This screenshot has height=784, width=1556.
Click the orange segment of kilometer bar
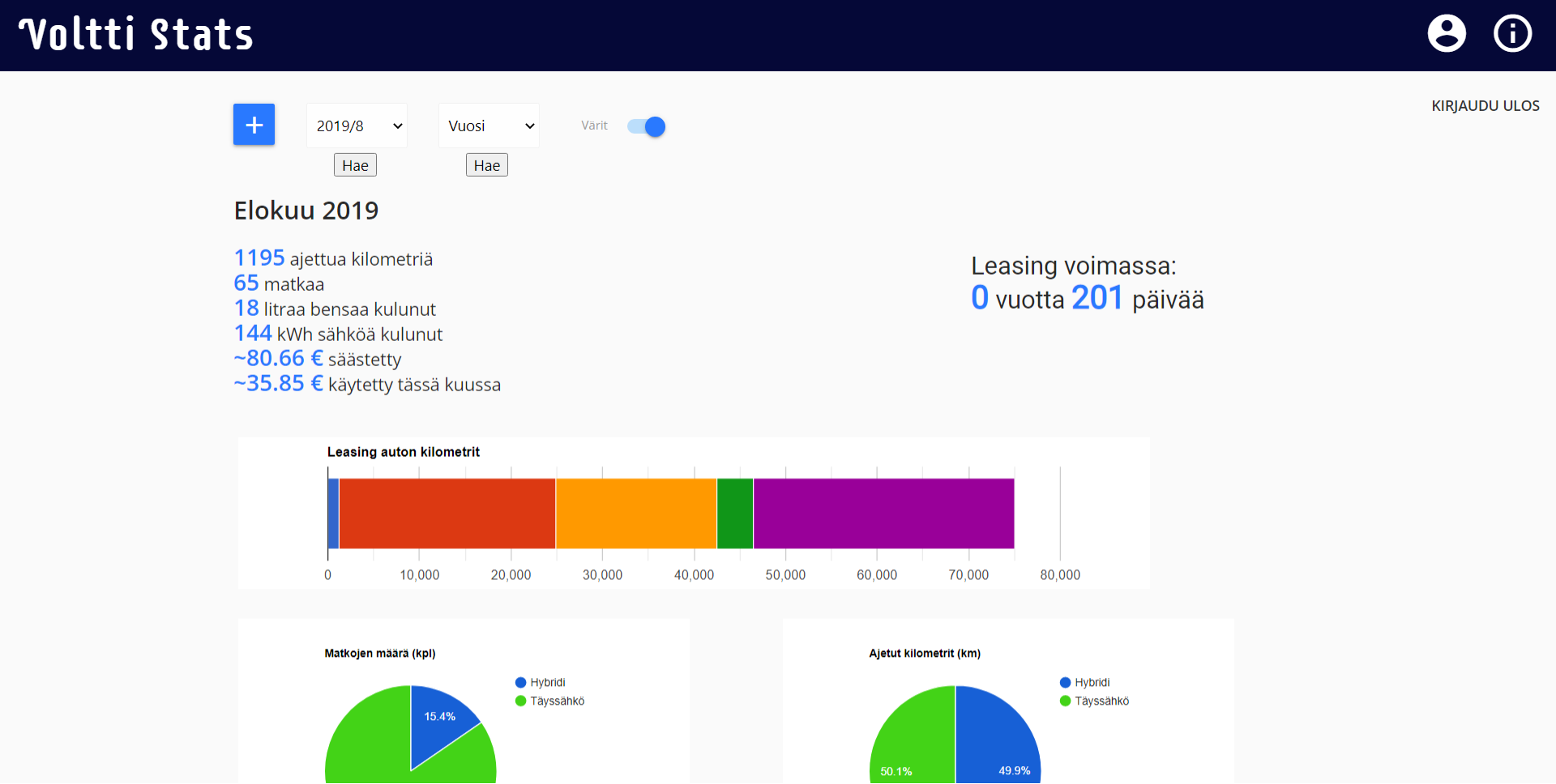coord(636,513)
